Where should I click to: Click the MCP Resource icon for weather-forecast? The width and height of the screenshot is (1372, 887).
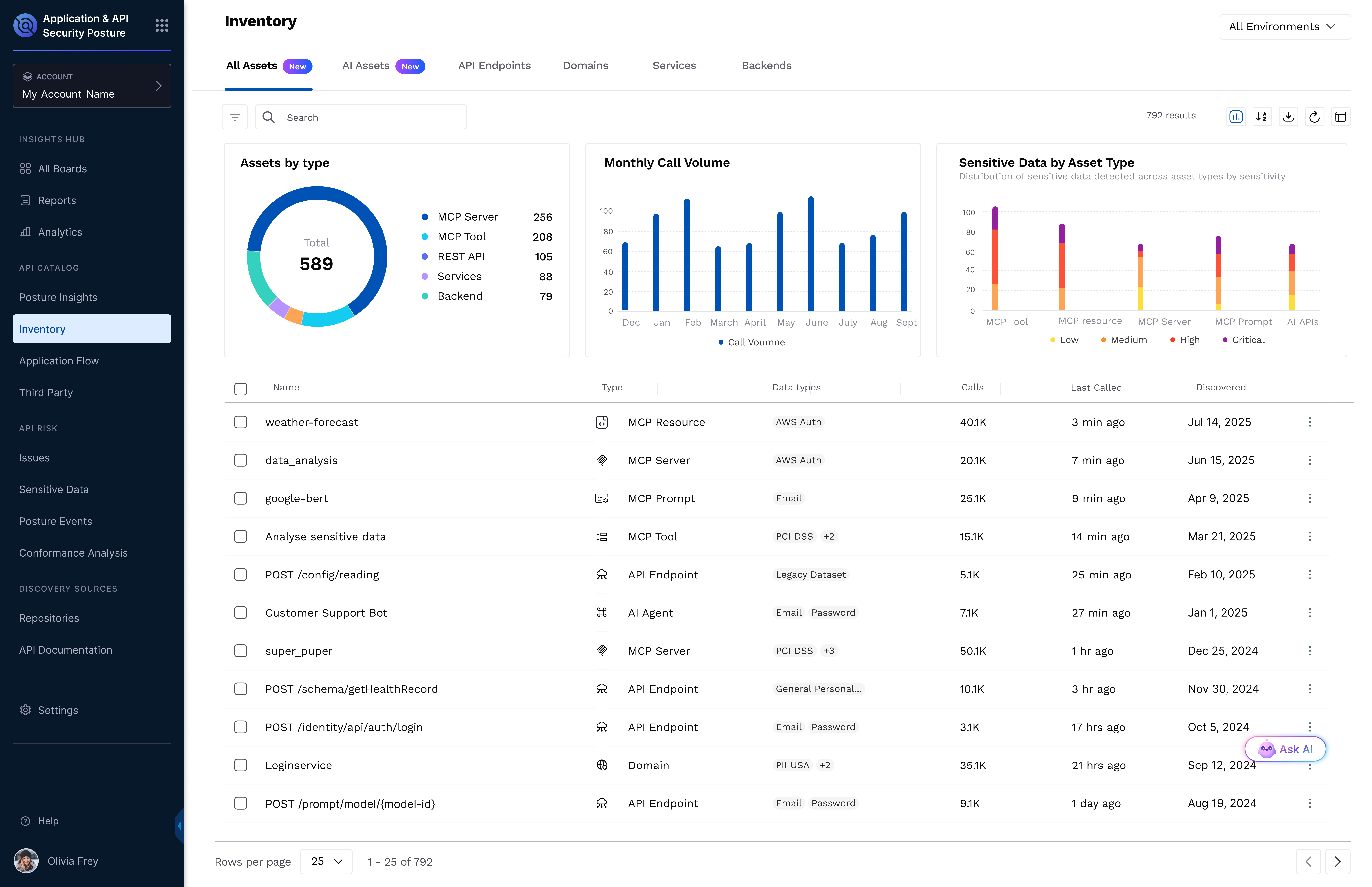(x=602, y=422)
